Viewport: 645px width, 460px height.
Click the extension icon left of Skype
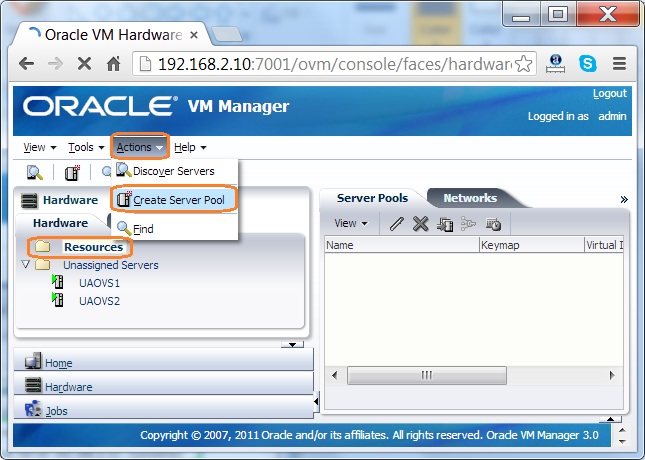click(555, 63)
